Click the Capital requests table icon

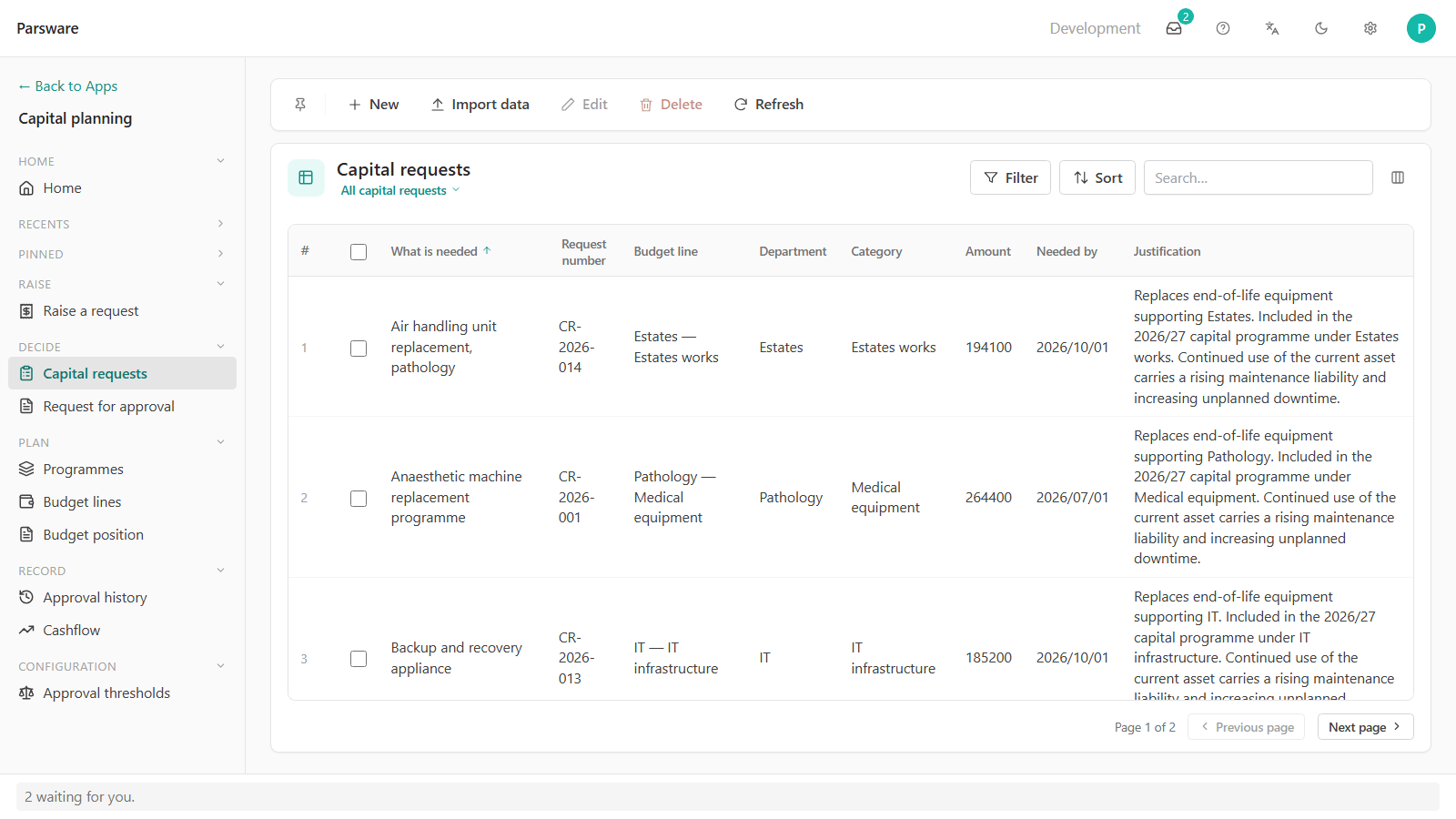(x=306, y=177)
